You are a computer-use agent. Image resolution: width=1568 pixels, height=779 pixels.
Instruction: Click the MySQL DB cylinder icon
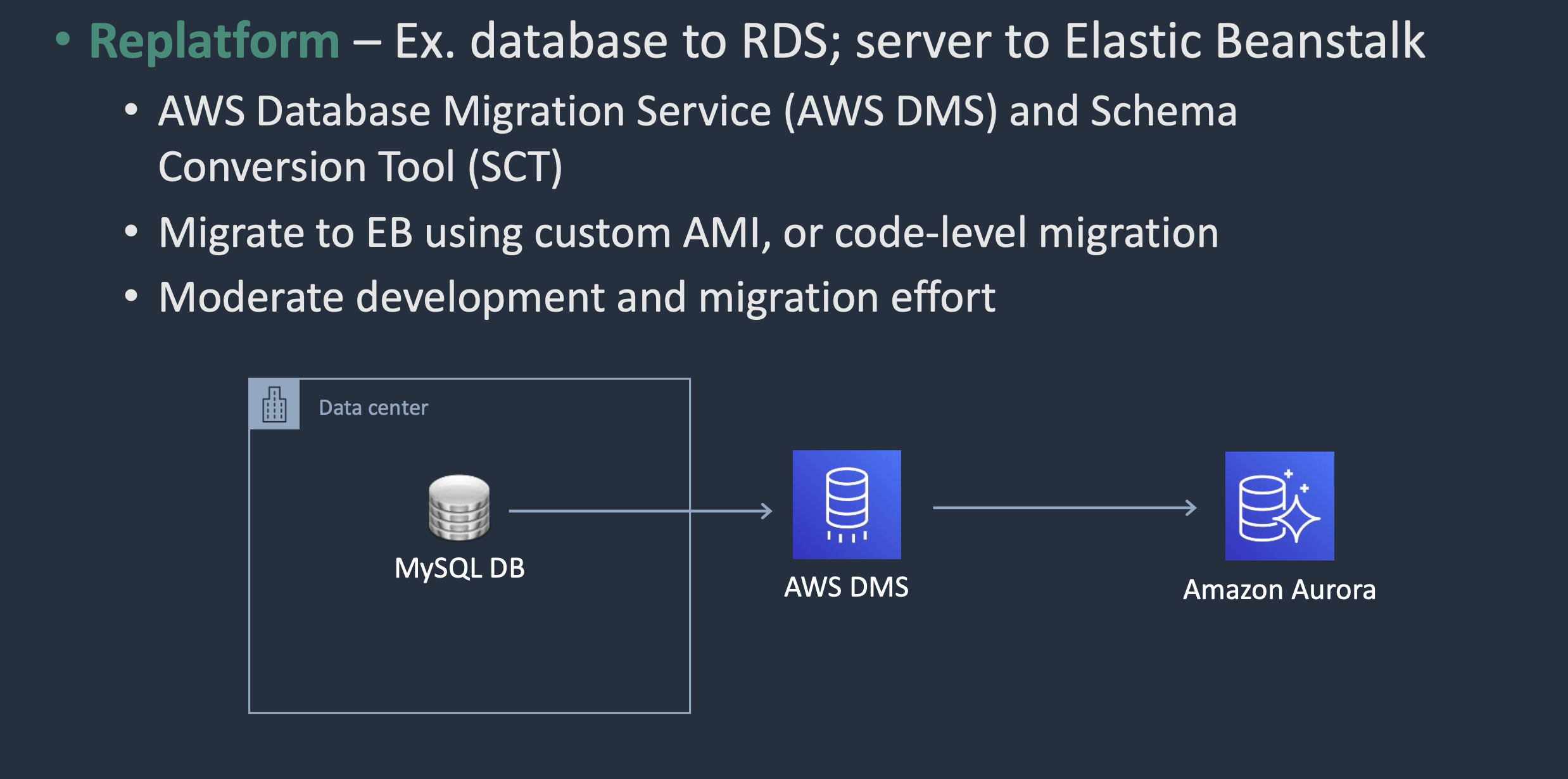coord(459,508)
